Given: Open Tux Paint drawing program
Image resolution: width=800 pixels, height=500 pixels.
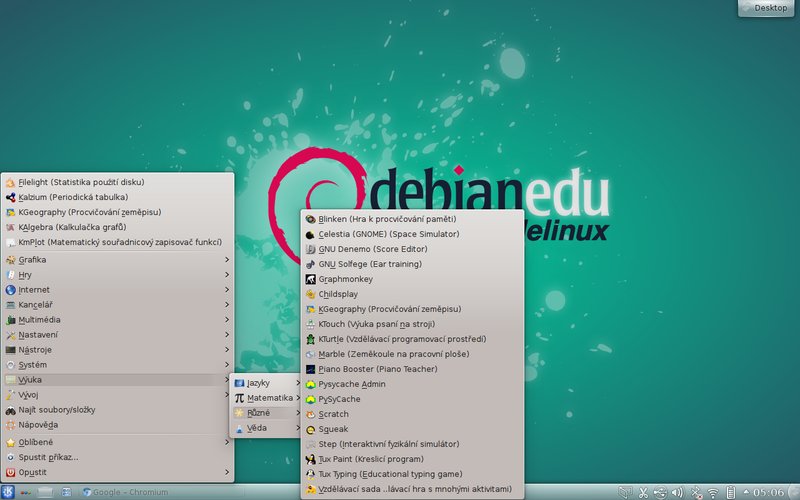Looking at the screenshot, I should coord(412,459).
